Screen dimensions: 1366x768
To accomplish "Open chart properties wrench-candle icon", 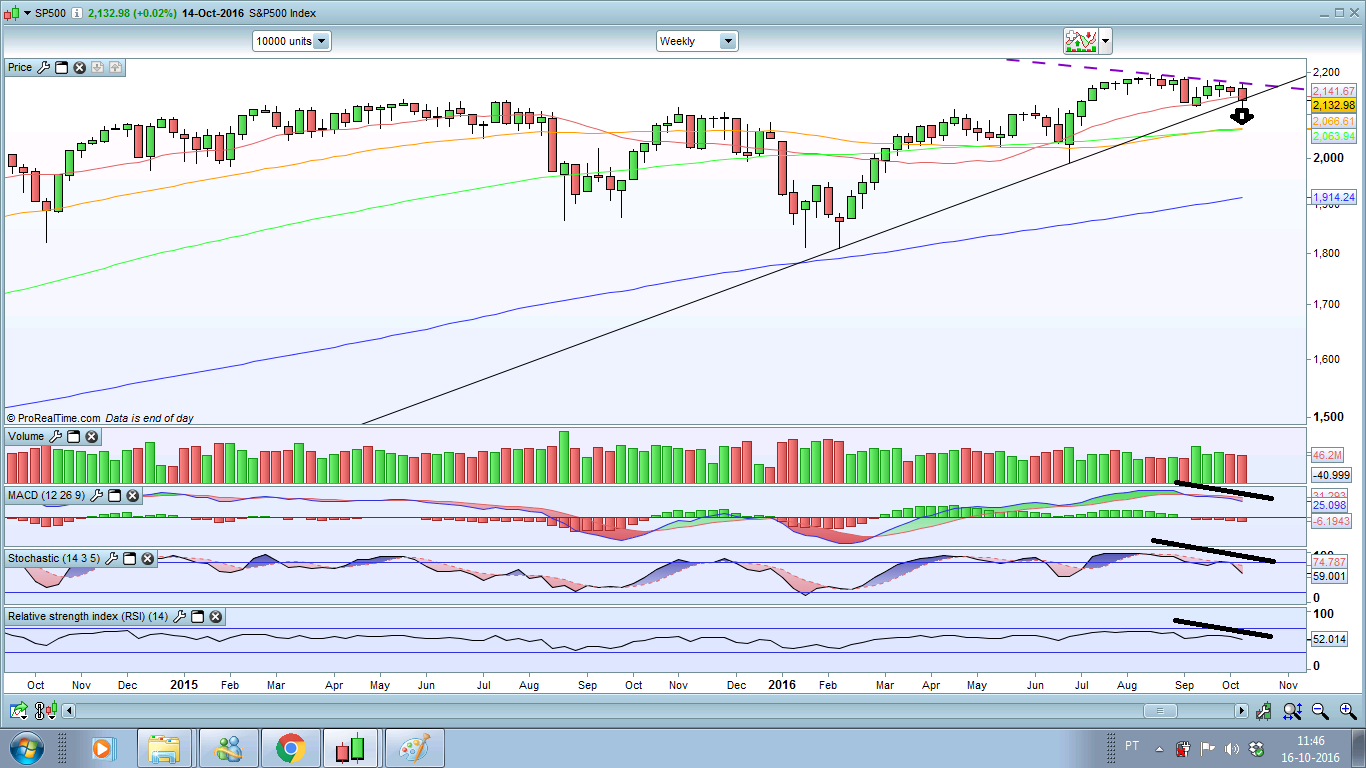I will pos(1265,711).
